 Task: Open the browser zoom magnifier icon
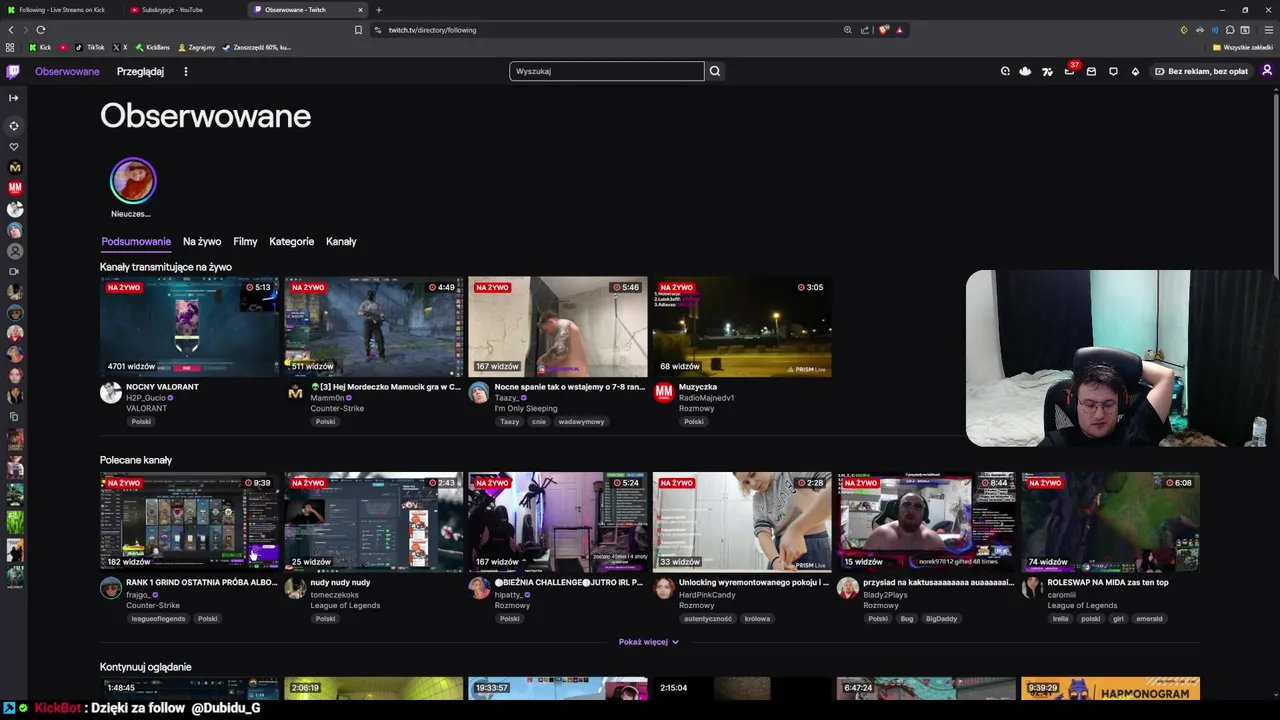pyautogui.click(x=848, y=30)
